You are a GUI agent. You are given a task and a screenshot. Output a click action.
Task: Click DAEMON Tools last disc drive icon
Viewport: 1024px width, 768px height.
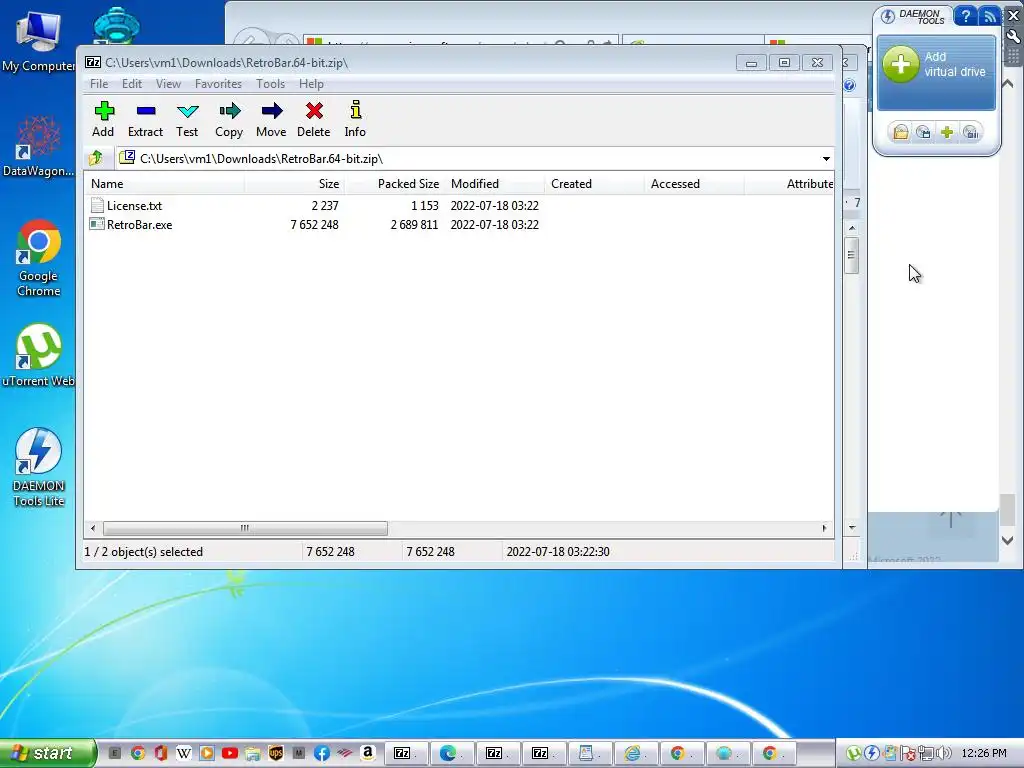[x=971, y=133]
